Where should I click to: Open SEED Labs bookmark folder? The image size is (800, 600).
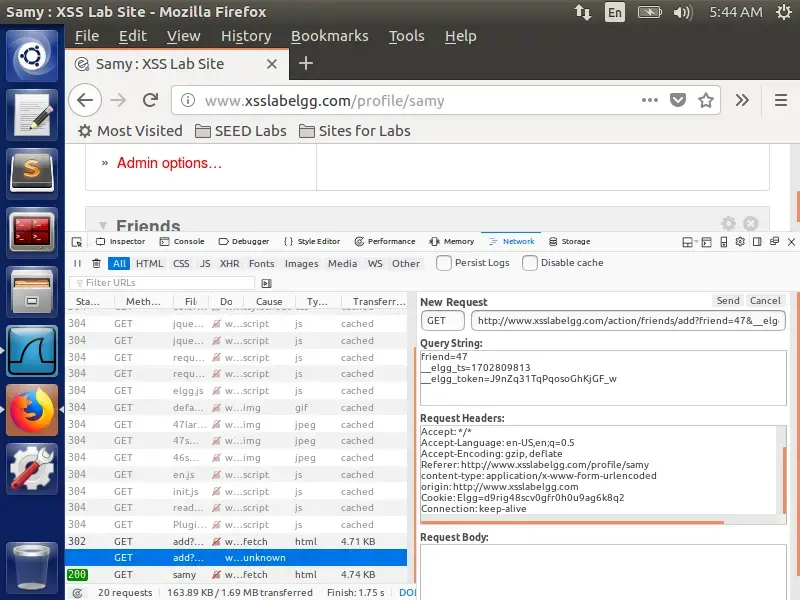pyautogui.click(x=241, y=131)
